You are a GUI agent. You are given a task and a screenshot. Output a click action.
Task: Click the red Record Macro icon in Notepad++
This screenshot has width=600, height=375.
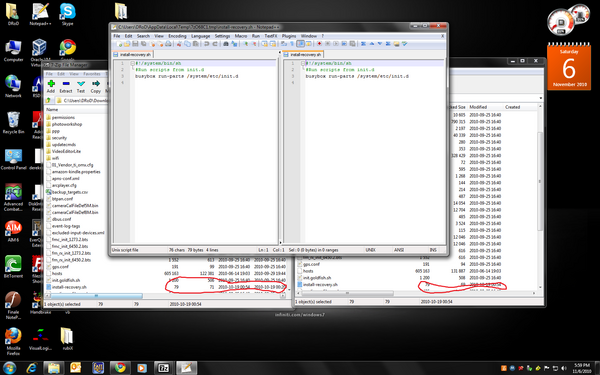[319, 44]
